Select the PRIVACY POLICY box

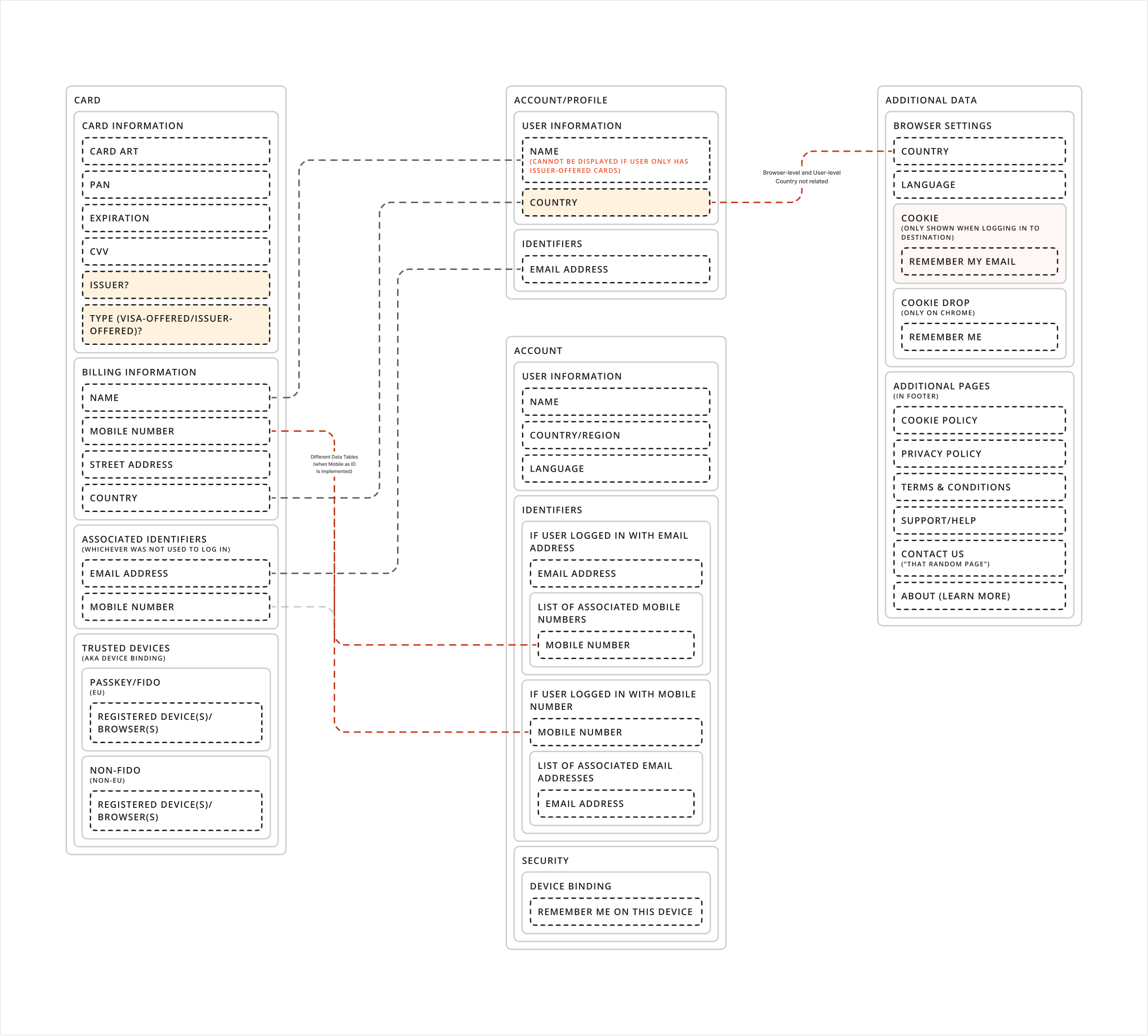tap(979, 454)
